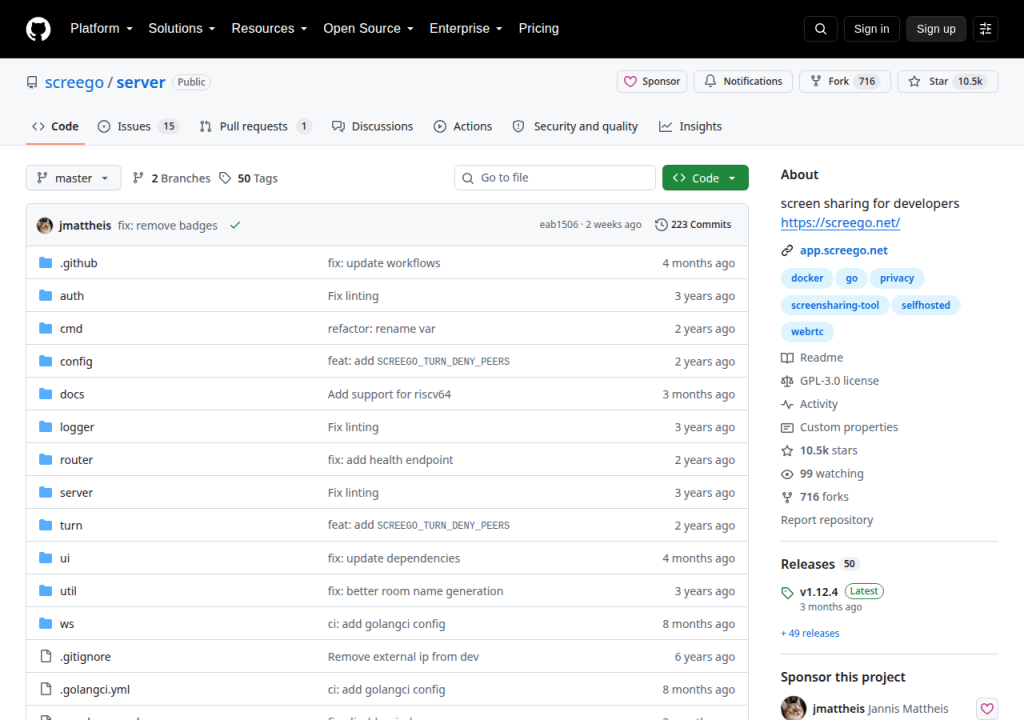Click the repository icon beside screego
The image size is (1024, 720).
pyautogui.click(x=32, y=82)
